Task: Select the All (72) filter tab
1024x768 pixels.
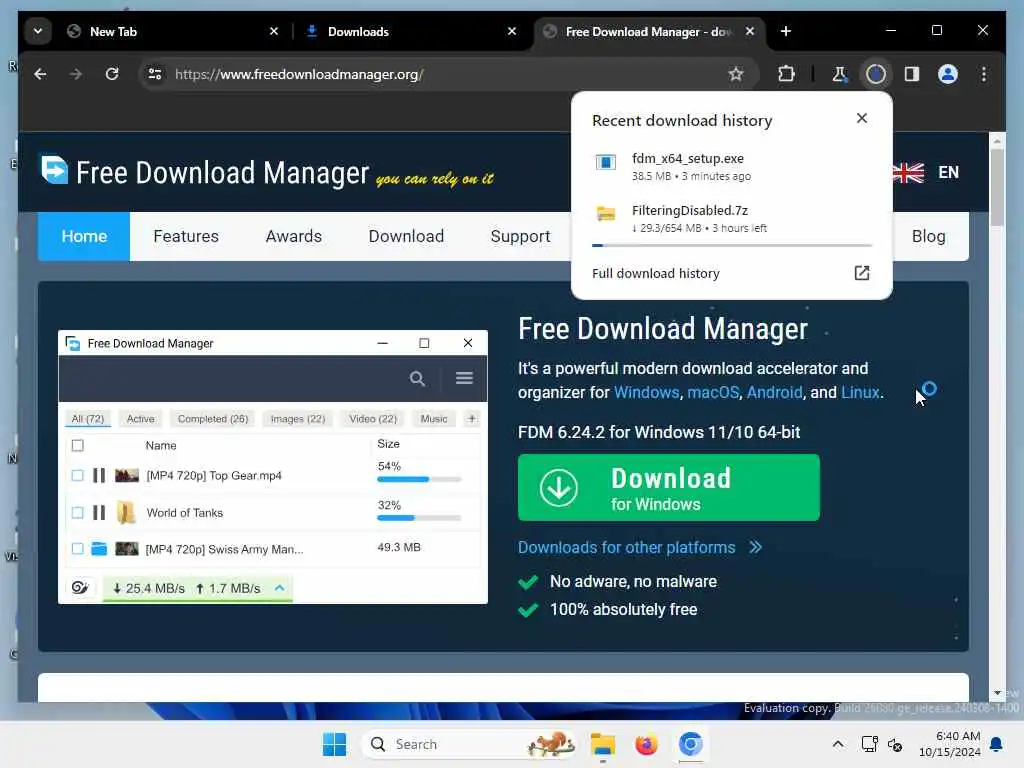Action: (x=88, y=419)
